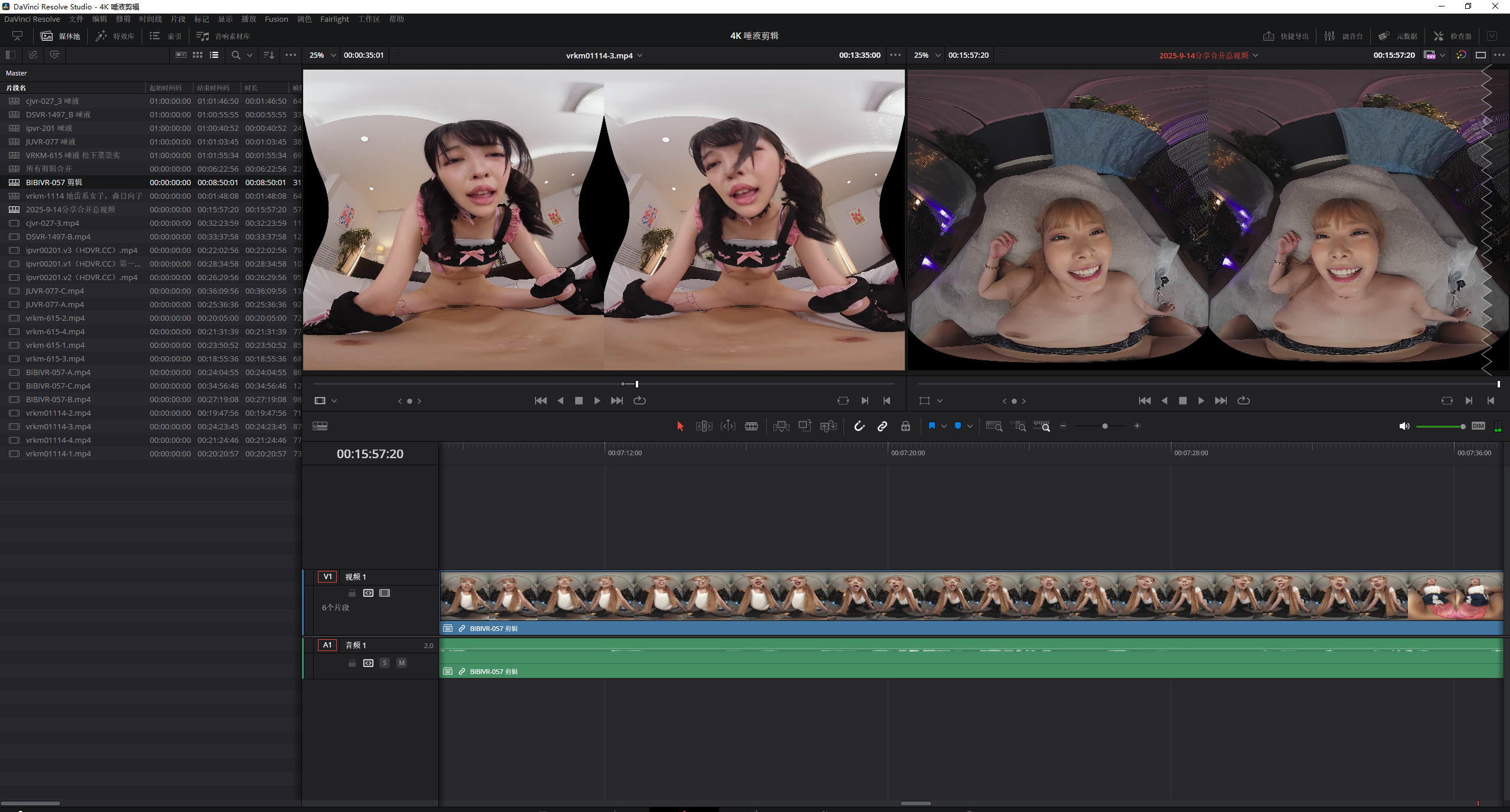Toggle the 媒体池 panel button
The image size is (1510, 812).
click(x=60, y=36)
